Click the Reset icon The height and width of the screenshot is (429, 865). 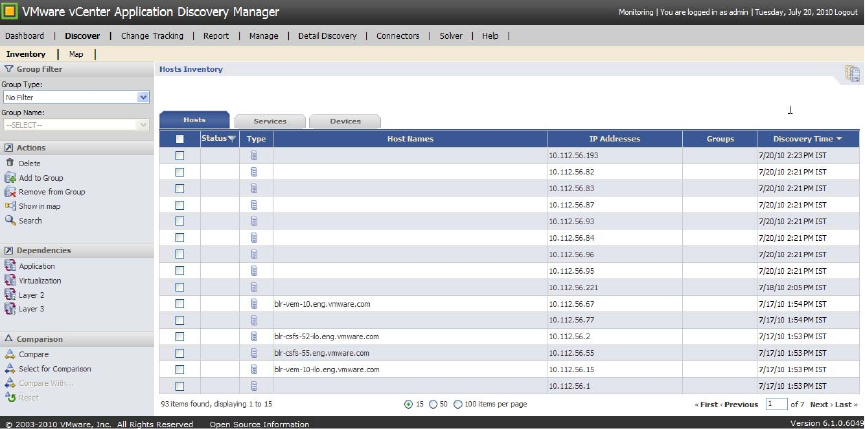pos(9,397)
